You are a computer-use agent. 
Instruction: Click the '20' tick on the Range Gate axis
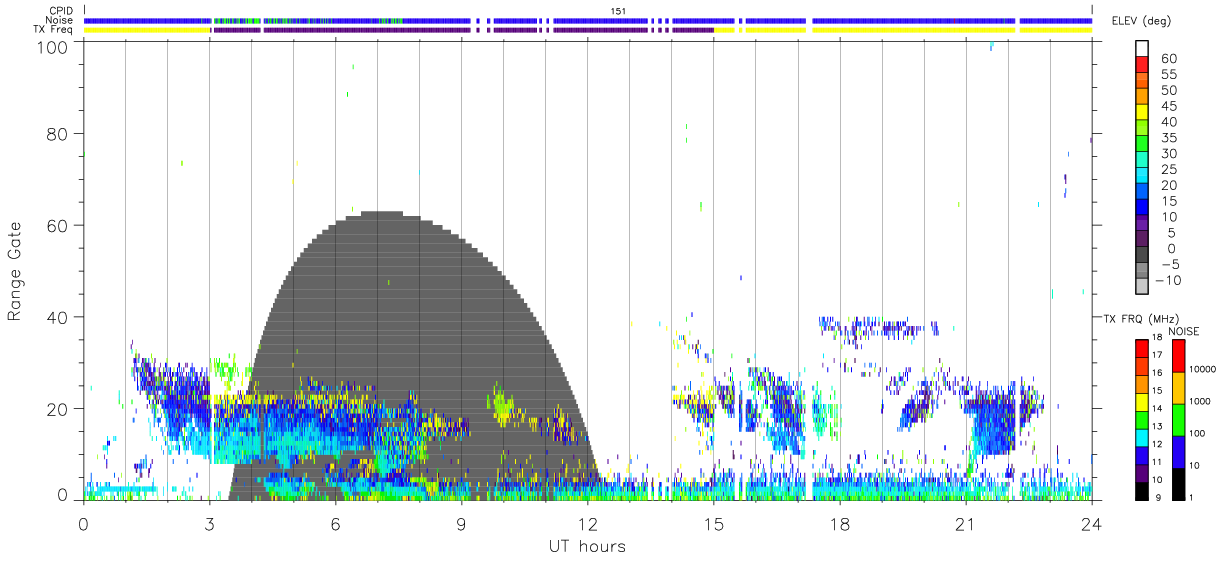[x=57, y=408]
